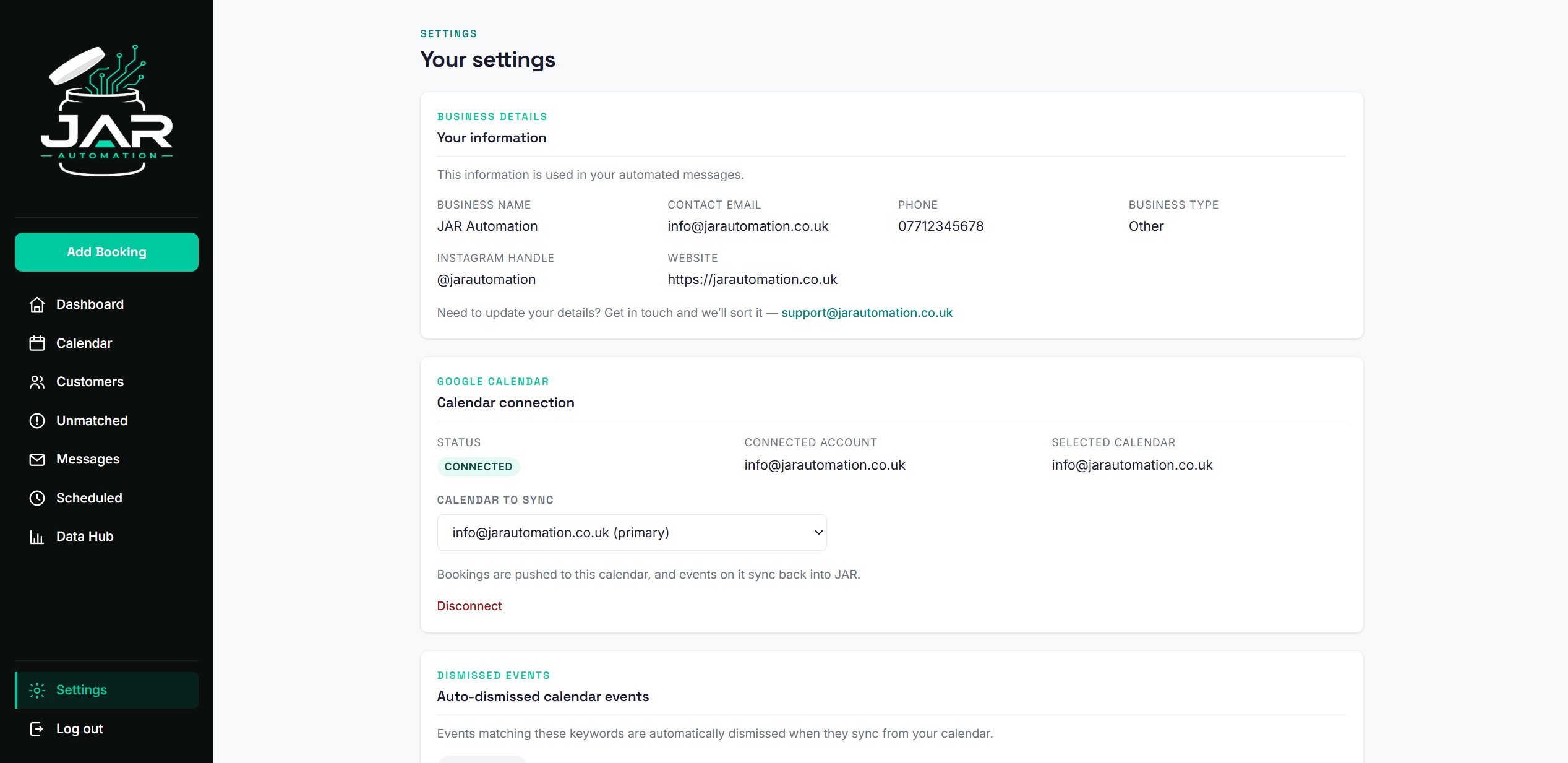Log out from the sidebar

click(x=106, y=729)
